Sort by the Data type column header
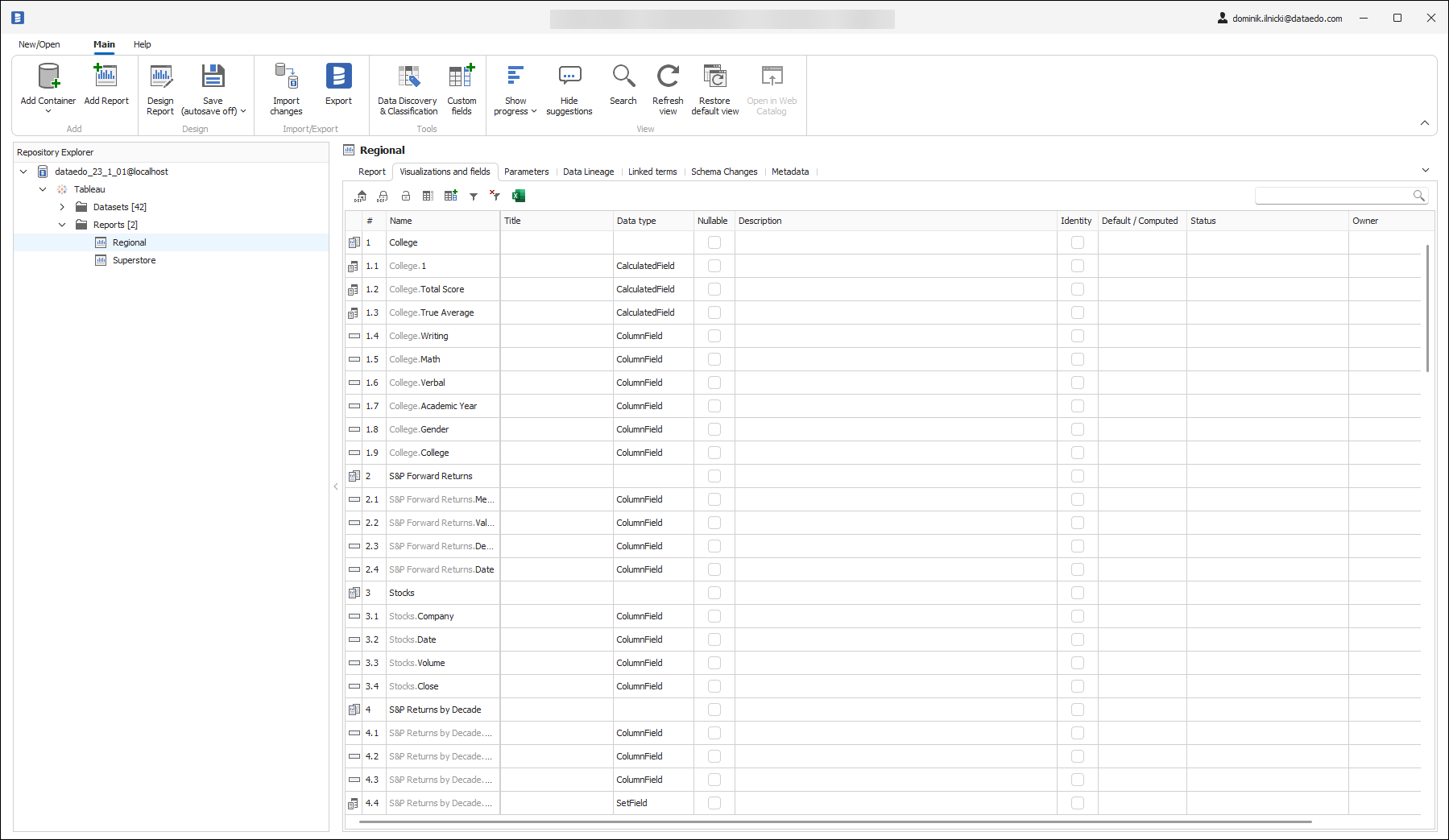This screenshot has width=1449, height=840. click(636, 221)
